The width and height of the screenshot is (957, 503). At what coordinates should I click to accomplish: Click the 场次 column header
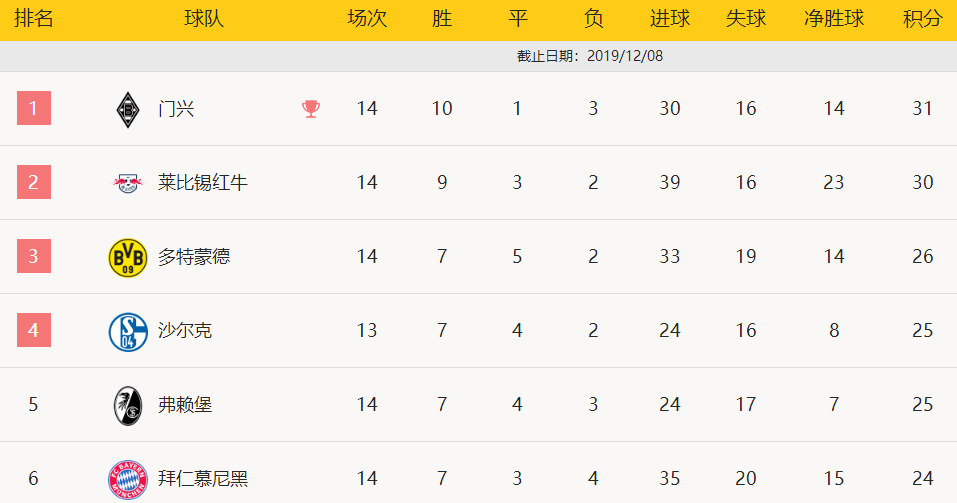tap(367, 18)
